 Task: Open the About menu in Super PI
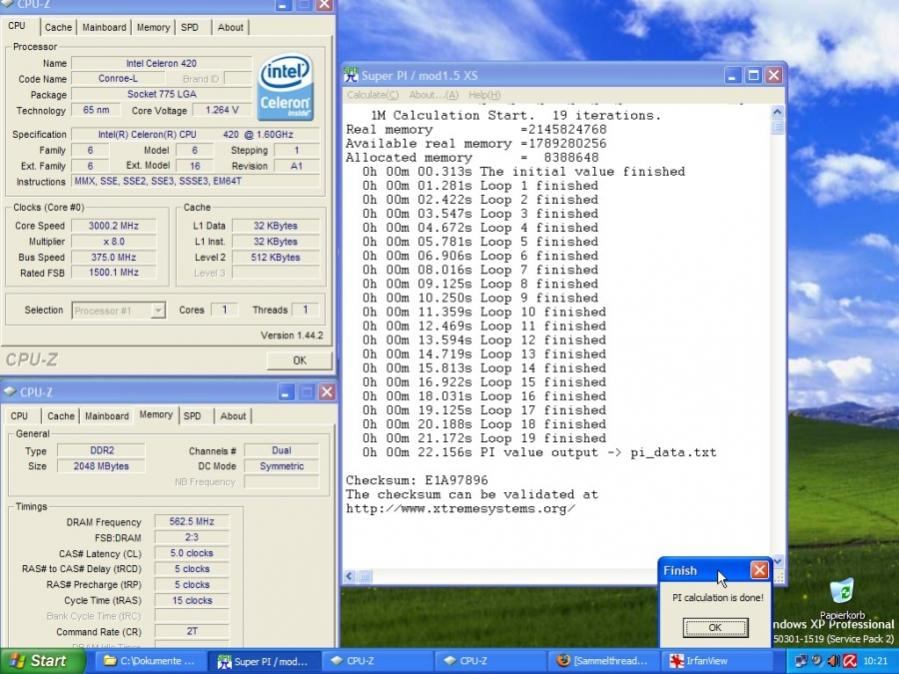tap(433, 95)
